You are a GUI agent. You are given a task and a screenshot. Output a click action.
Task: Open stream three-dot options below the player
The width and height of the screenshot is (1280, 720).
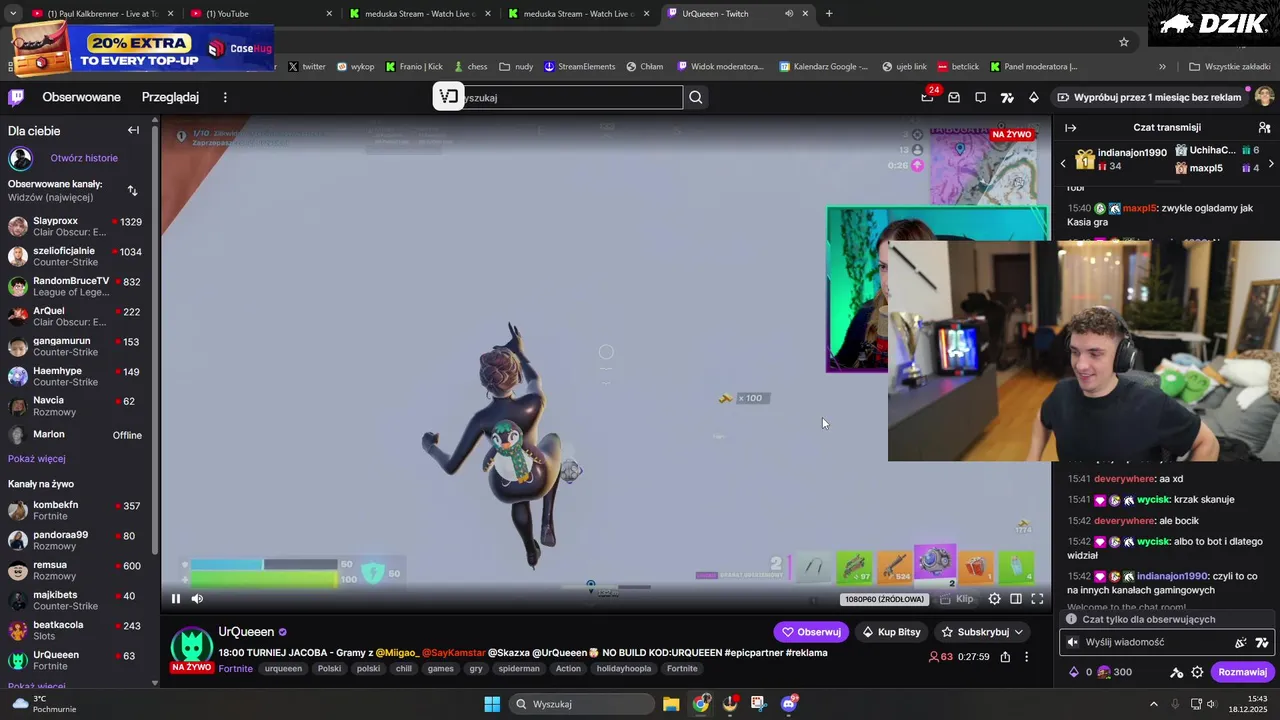click(x=1026, y=657)
